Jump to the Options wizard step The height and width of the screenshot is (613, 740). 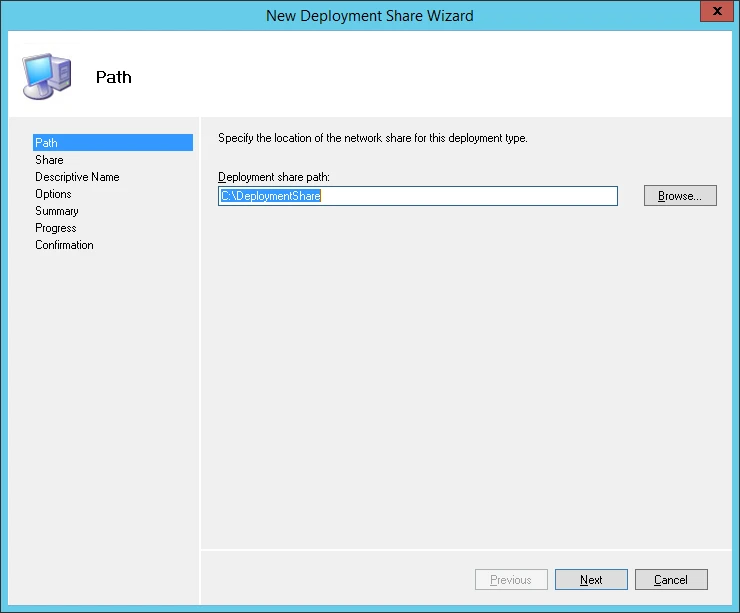53,194
